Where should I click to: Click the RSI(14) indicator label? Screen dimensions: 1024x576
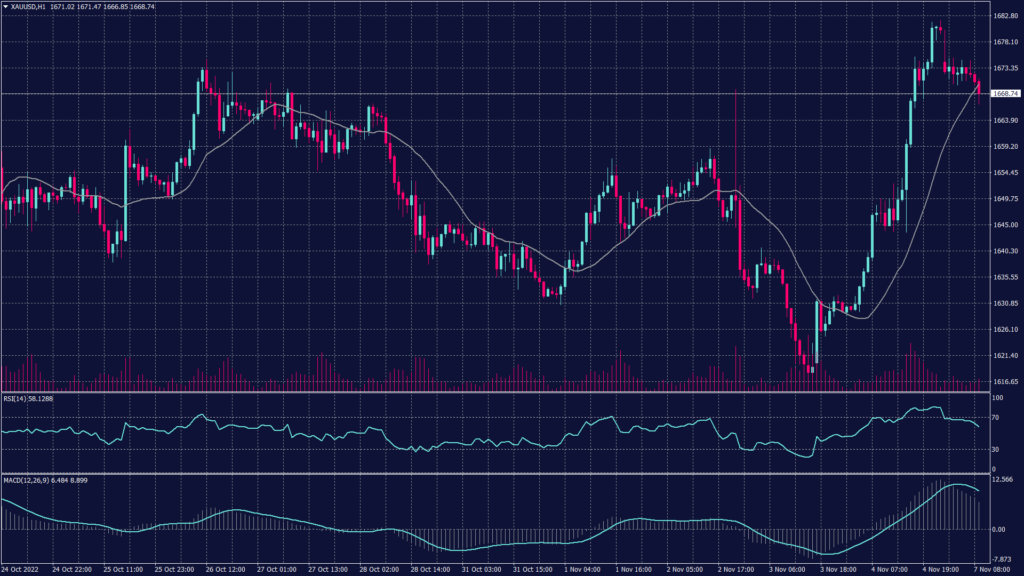tap(17, 399)
